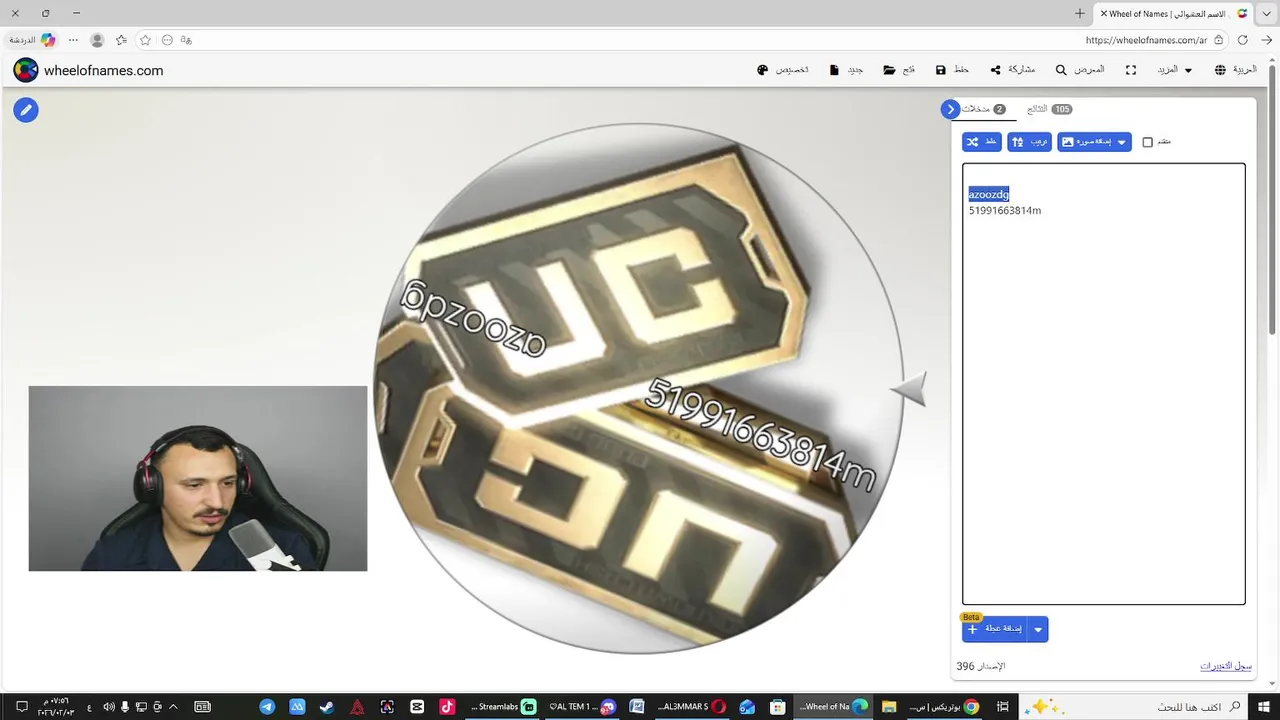Open the Copilot chat (الدردشة) button
The height and width of the screenshot is (720, 1280).
point(32,40)
